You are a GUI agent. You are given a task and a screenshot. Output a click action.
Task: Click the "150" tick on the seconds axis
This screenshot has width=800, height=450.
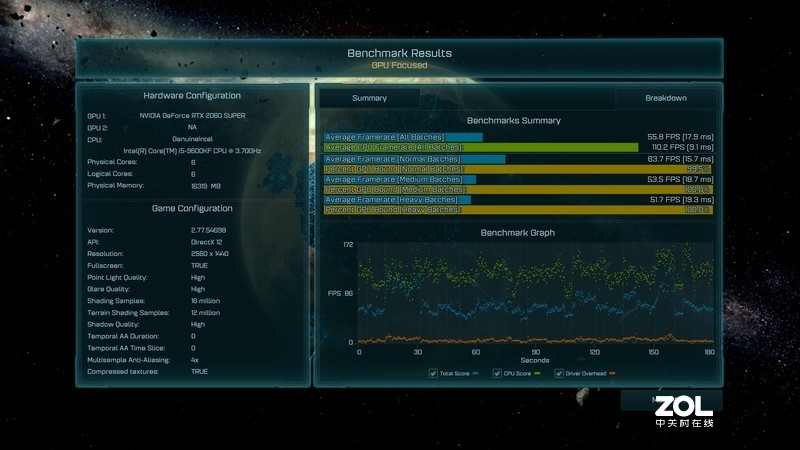(654, 352)
